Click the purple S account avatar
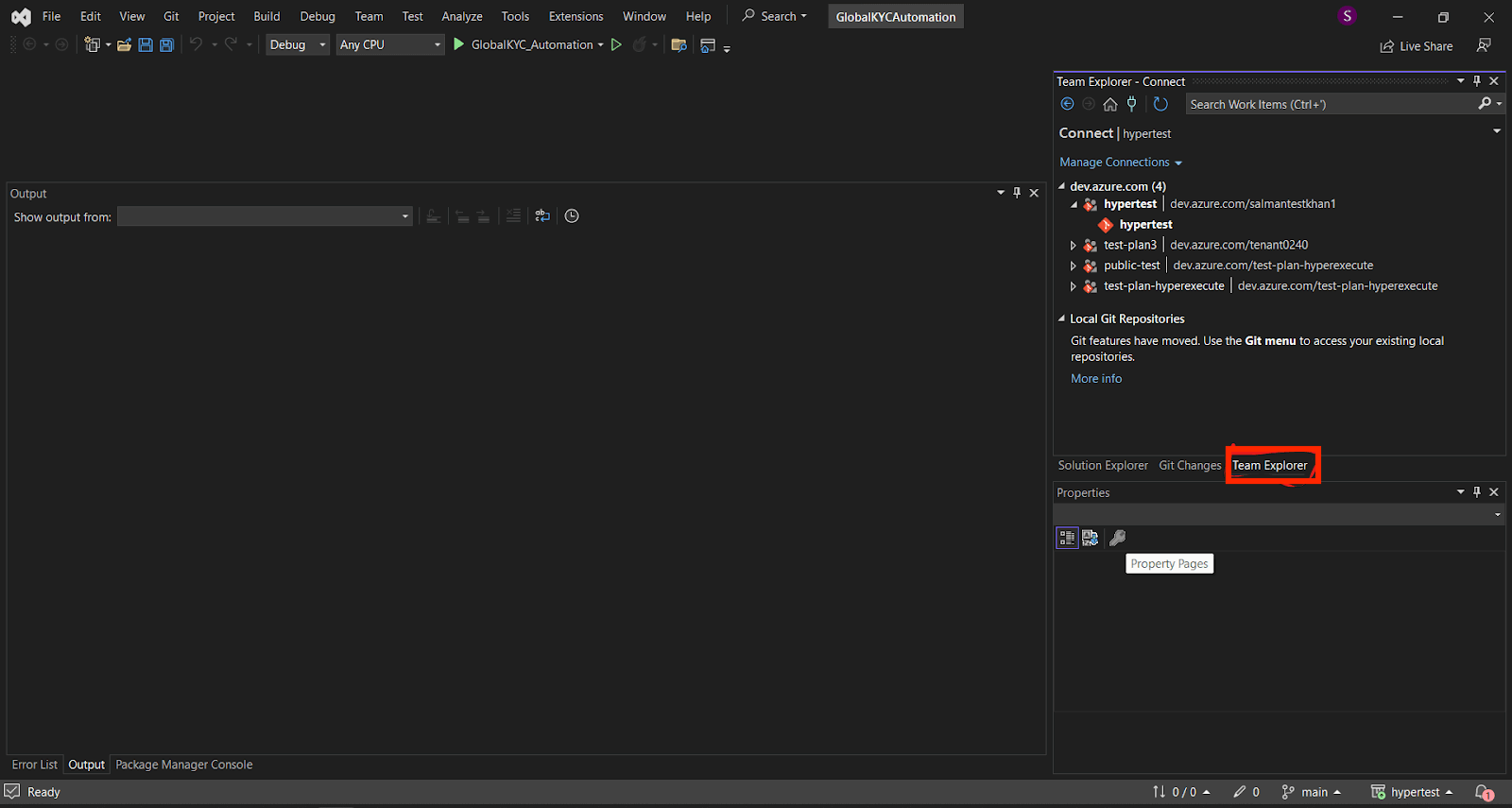This screenshot has height=808, width=1512. click(x=1348, y=16)
